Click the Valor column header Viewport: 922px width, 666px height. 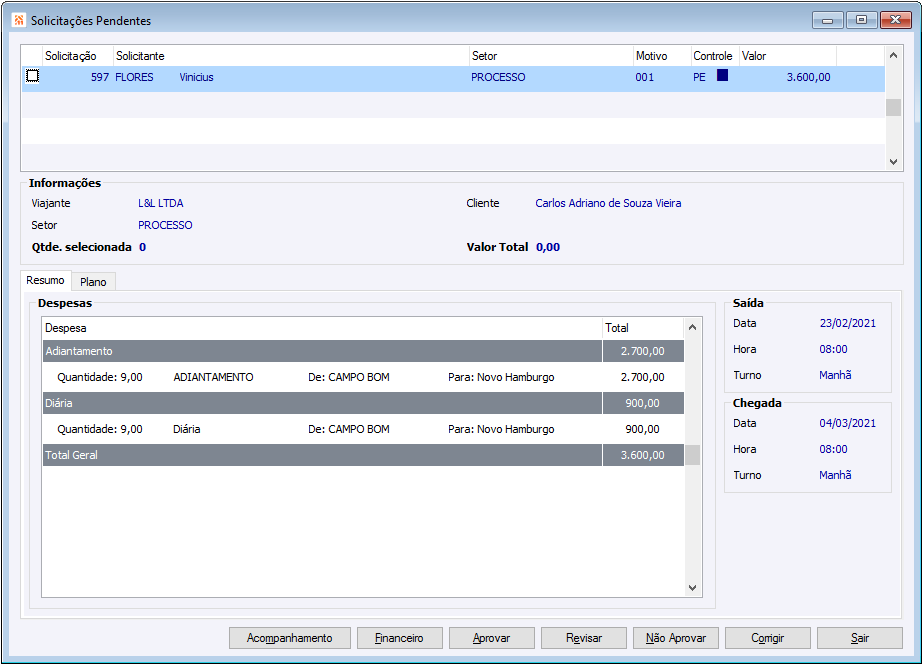(787, 56)
